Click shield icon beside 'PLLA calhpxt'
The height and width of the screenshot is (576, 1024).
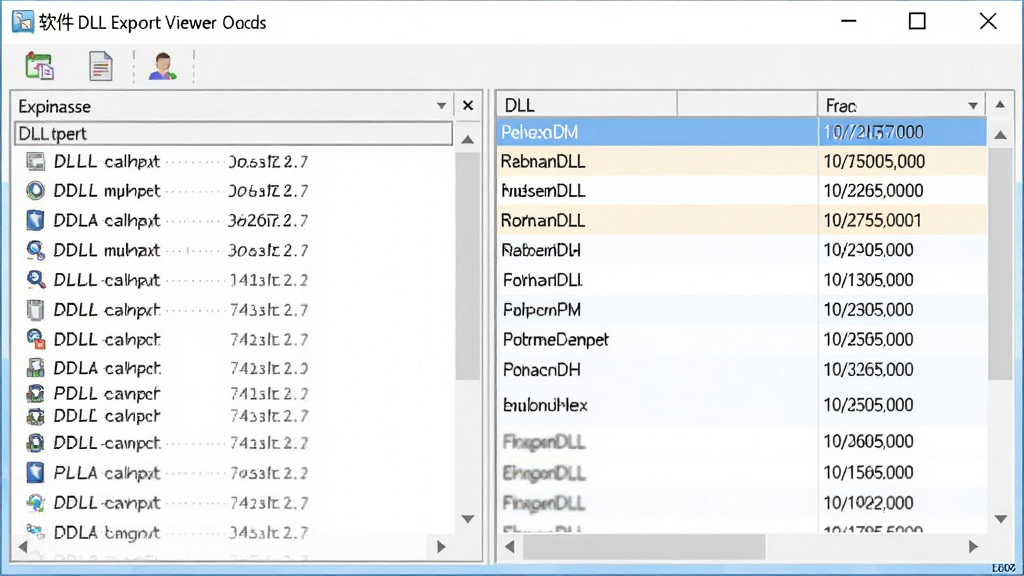coord(35,472)
